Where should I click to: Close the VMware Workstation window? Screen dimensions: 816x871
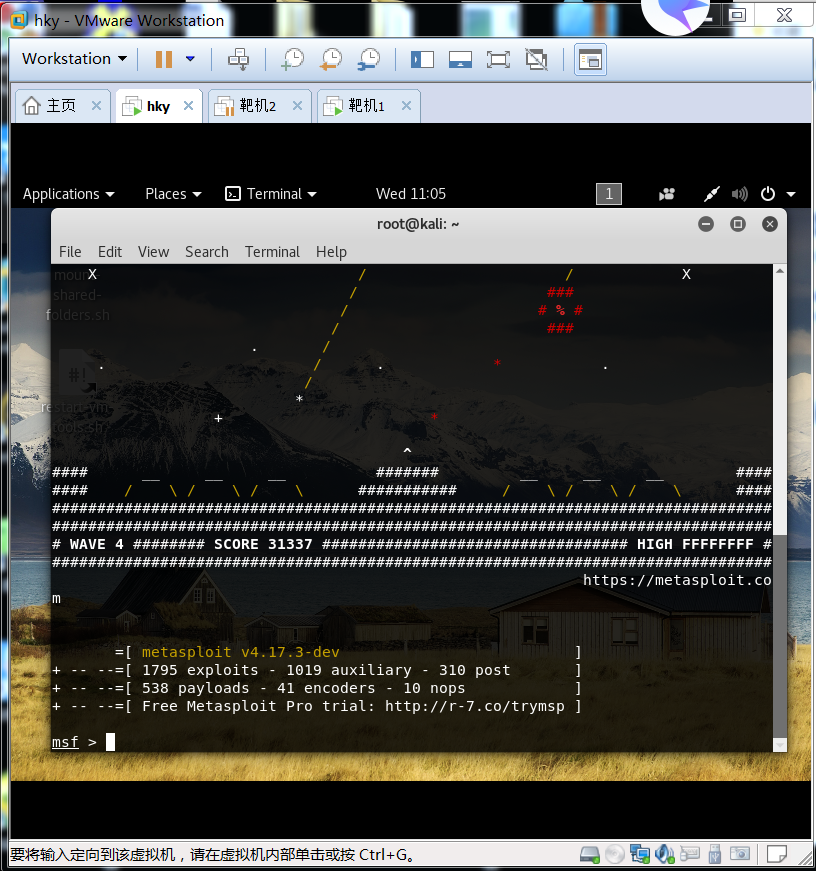pyautogui.click(x=784, y=15)
